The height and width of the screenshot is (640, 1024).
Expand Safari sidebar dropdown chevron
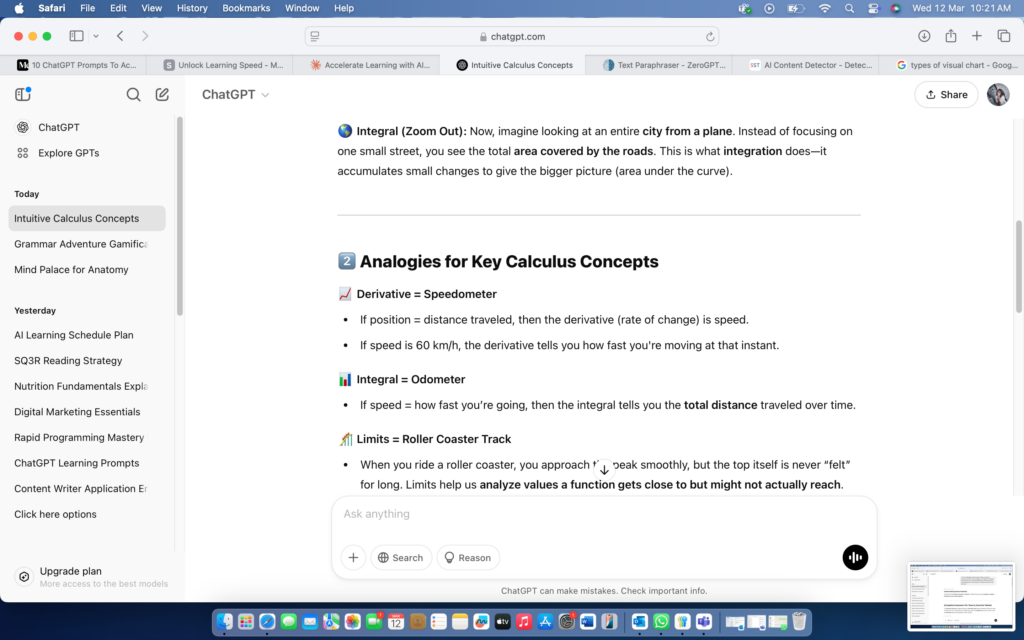pos(96,36)
